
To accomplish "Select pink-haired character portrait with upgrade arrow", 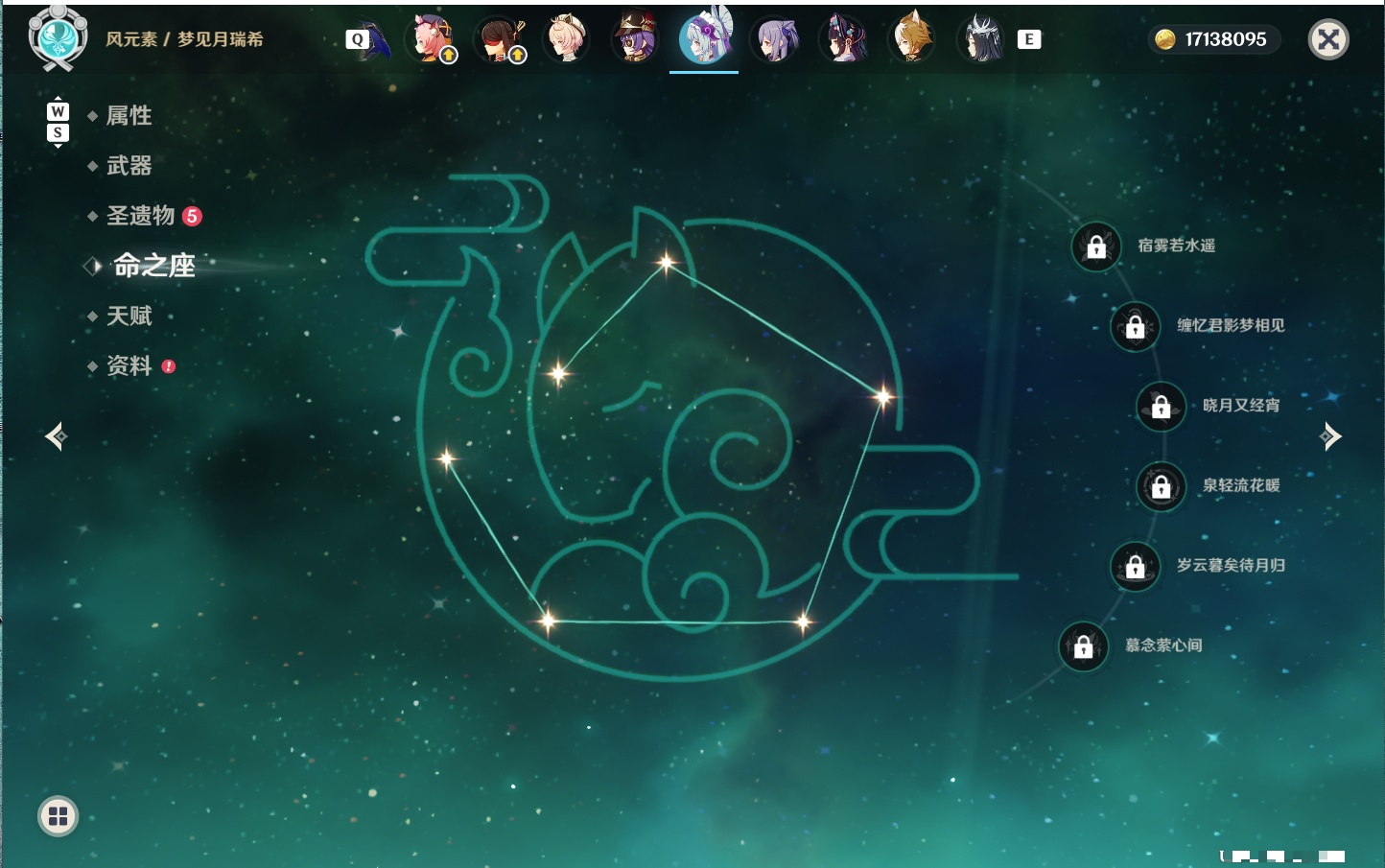I will pos(430,38).
